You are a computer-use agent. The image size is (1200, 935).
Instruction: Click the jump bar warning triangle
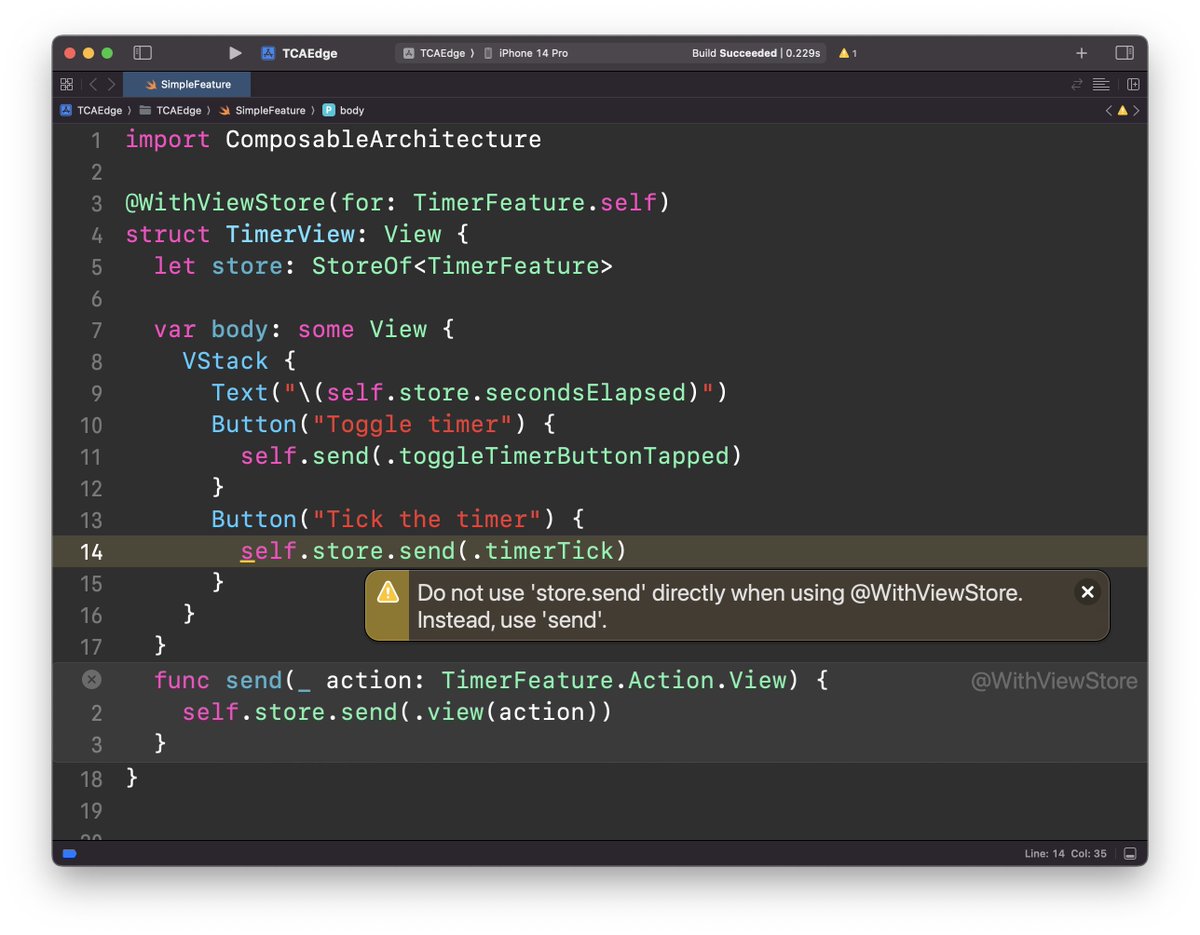pos(1122,110)
